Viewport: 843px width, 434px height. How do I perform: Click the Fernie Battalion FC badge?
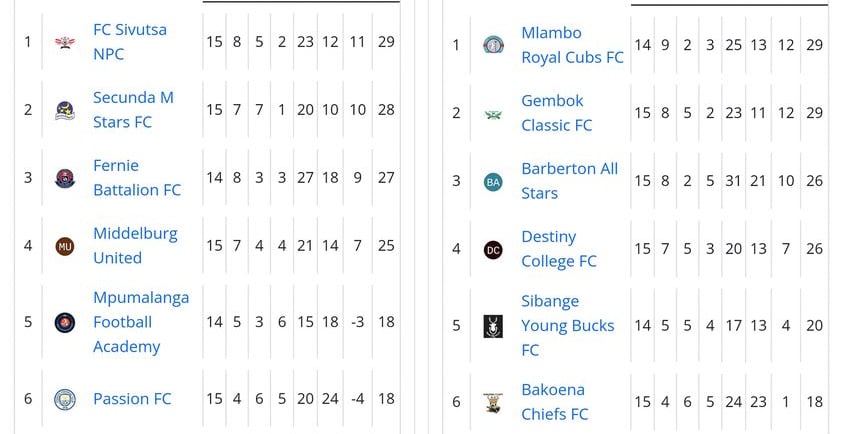pos(65,178)
